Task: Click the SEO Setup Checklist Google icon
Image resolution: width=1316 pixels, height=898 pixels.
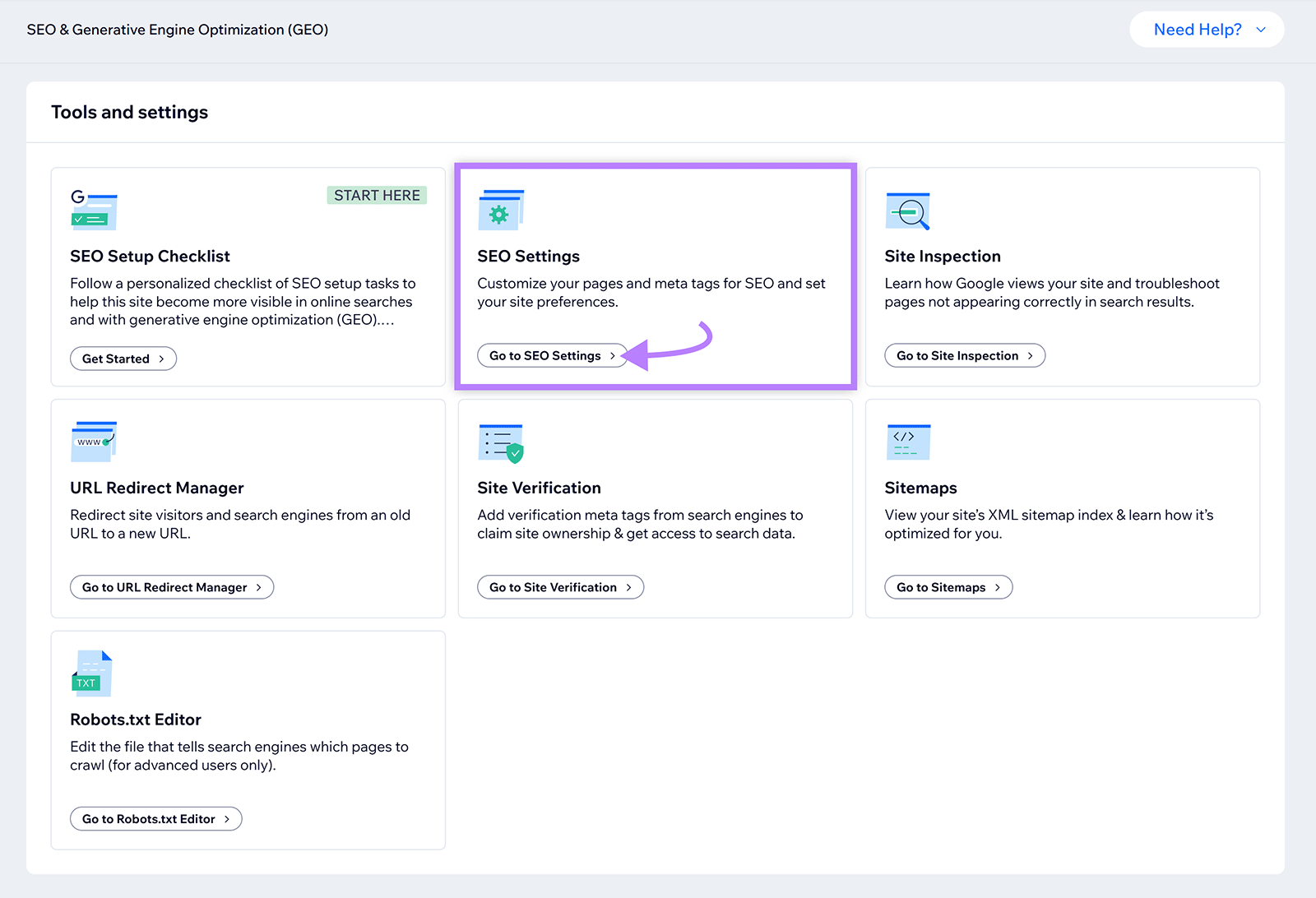Action: point(93,211)
